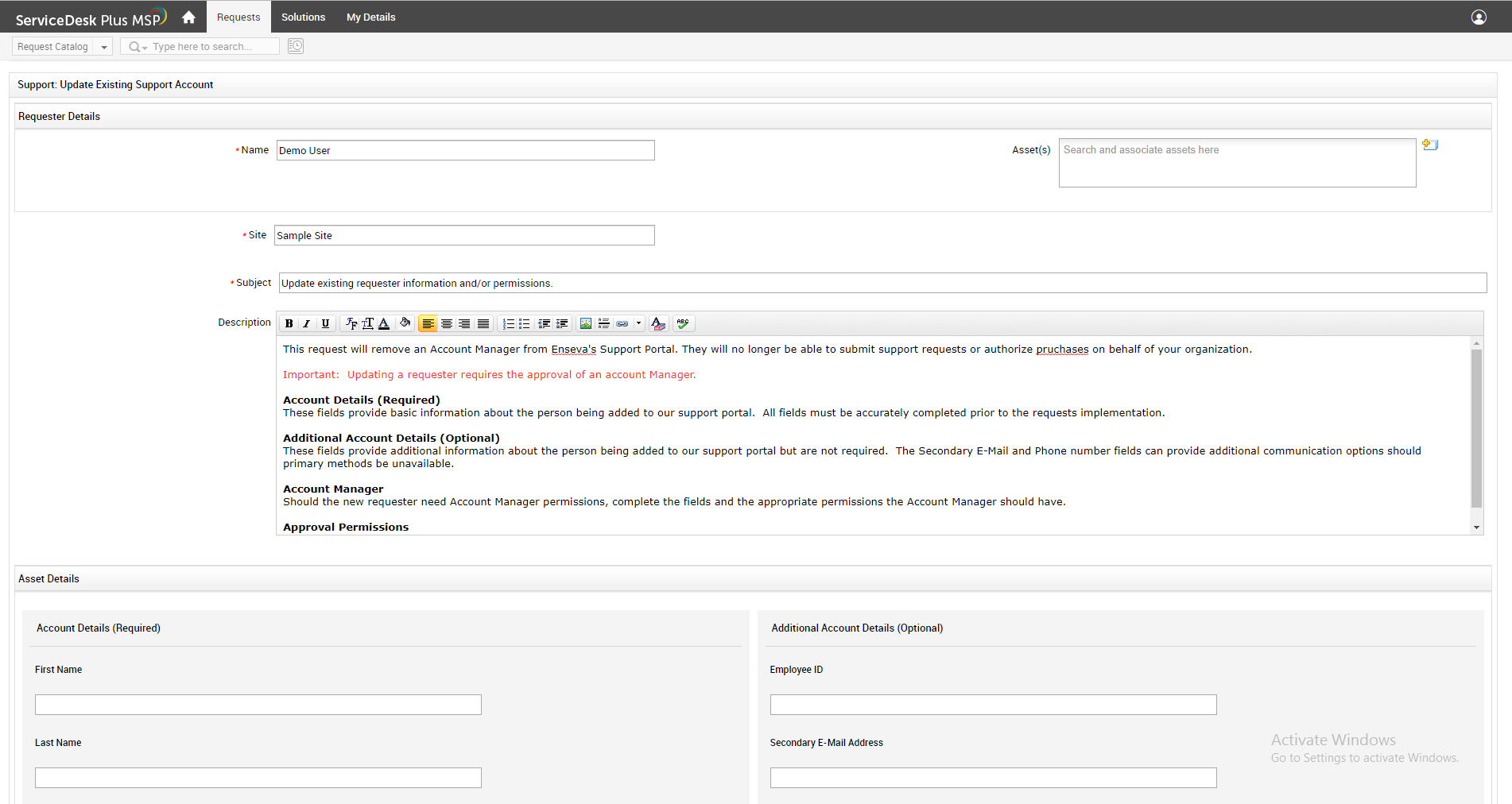Open the background color fill picker
The height and width of the screenshot is (804, 1512).
405,323
